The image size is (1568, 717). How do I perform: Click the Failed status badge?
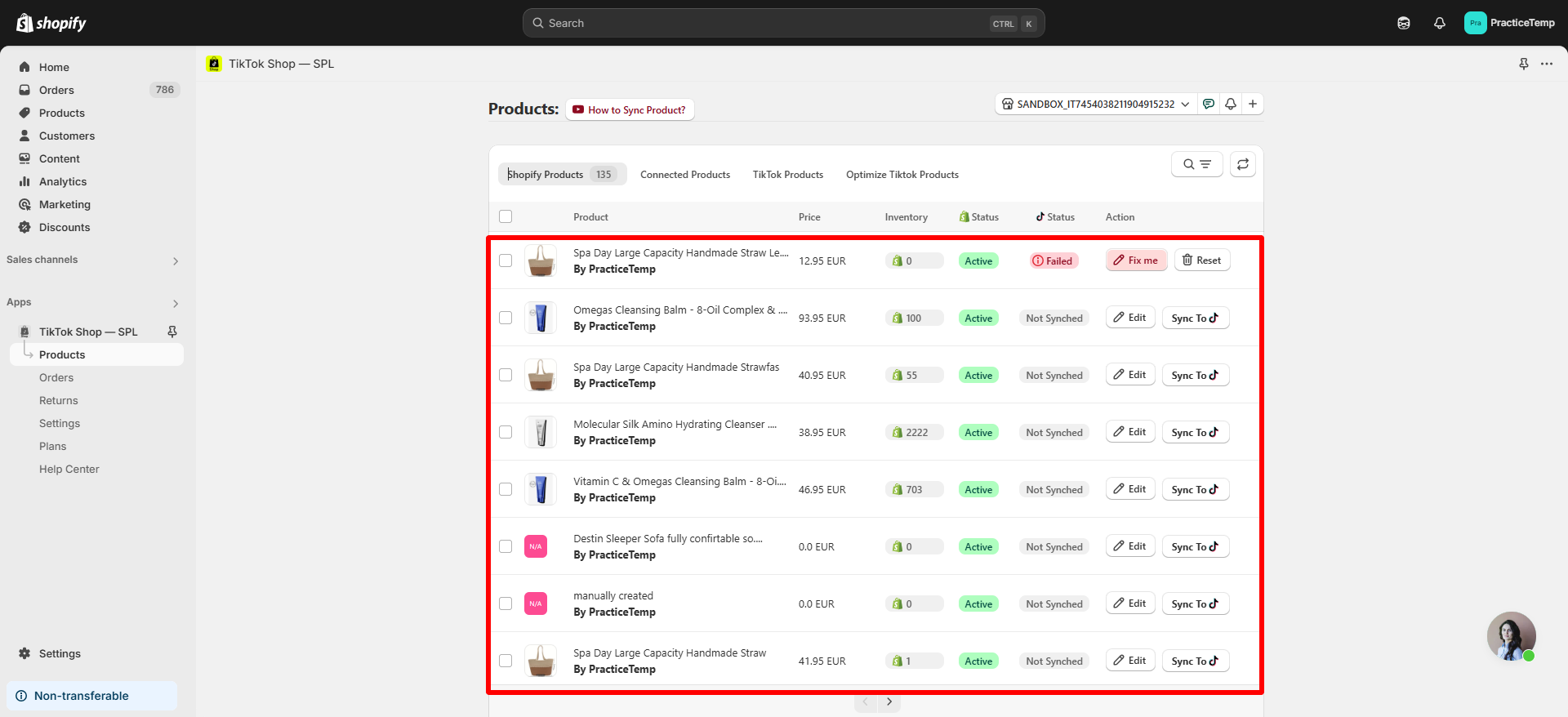tap(1053, 261)
